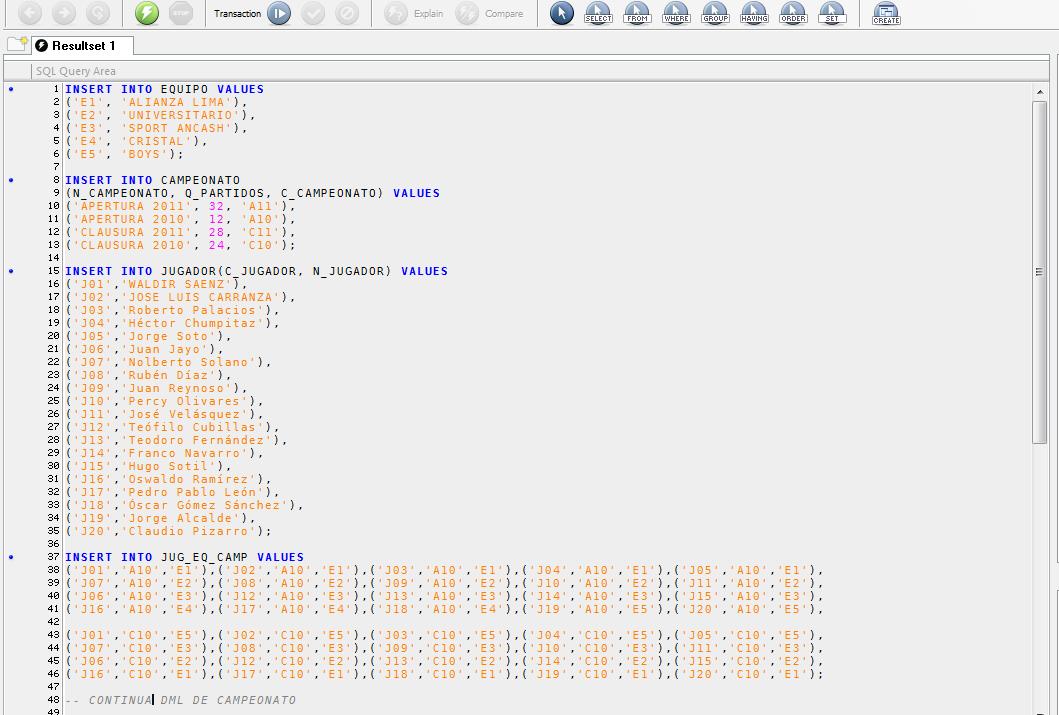The image size is (1059, 715).
Task: Open the CREATE statement builder icon
Action: pos(884,13)
